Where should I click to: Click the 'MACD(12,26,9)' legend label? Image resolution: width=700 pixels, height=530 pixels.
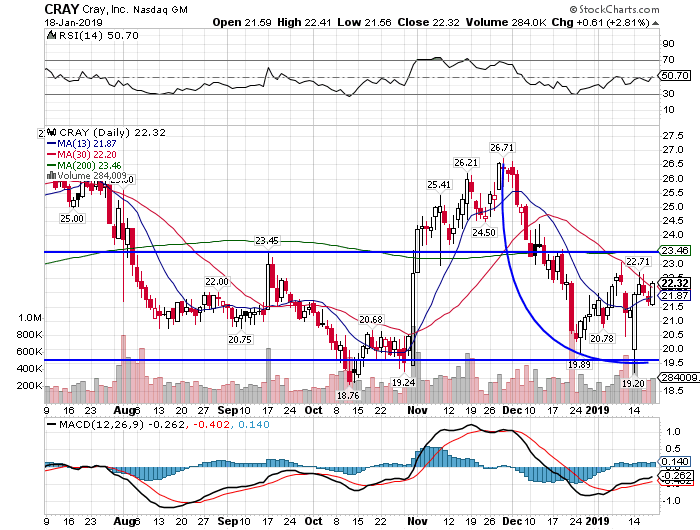point(101,424)
